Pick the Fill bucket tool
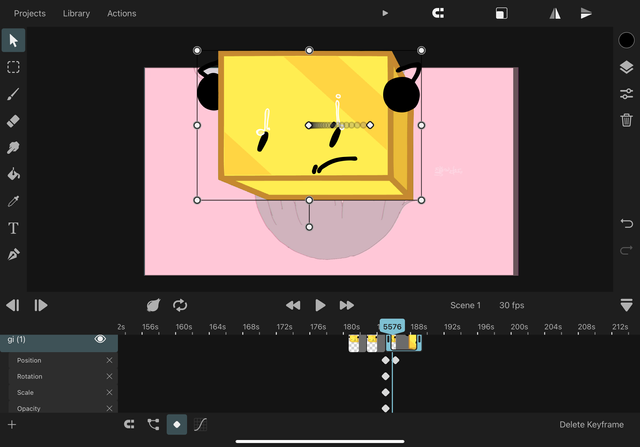Viewport: 640px width, 447px height. [13, 175]
